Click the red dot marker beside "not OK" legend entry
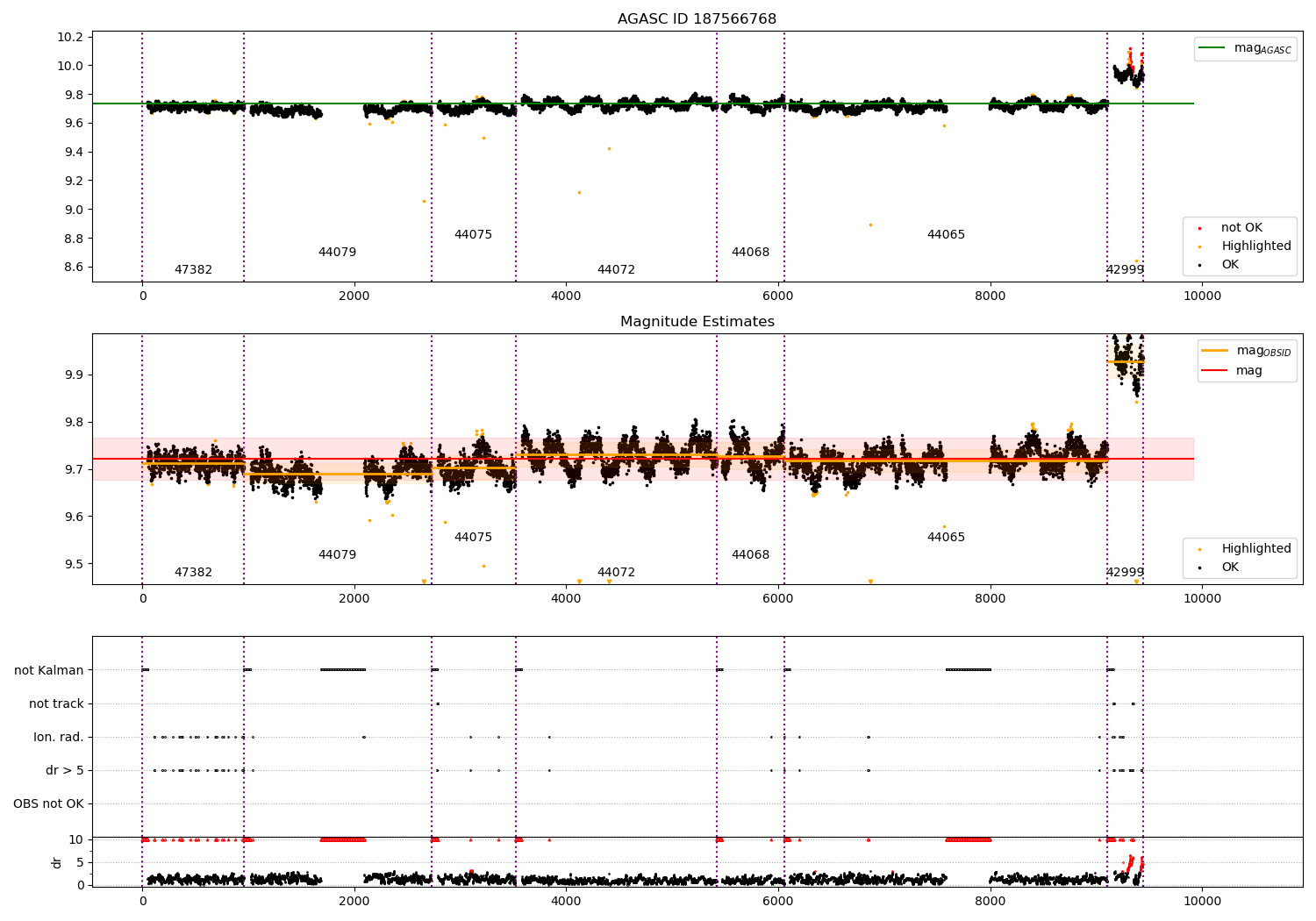This screenshot has height=921, width=1316. pos(1199,228)
